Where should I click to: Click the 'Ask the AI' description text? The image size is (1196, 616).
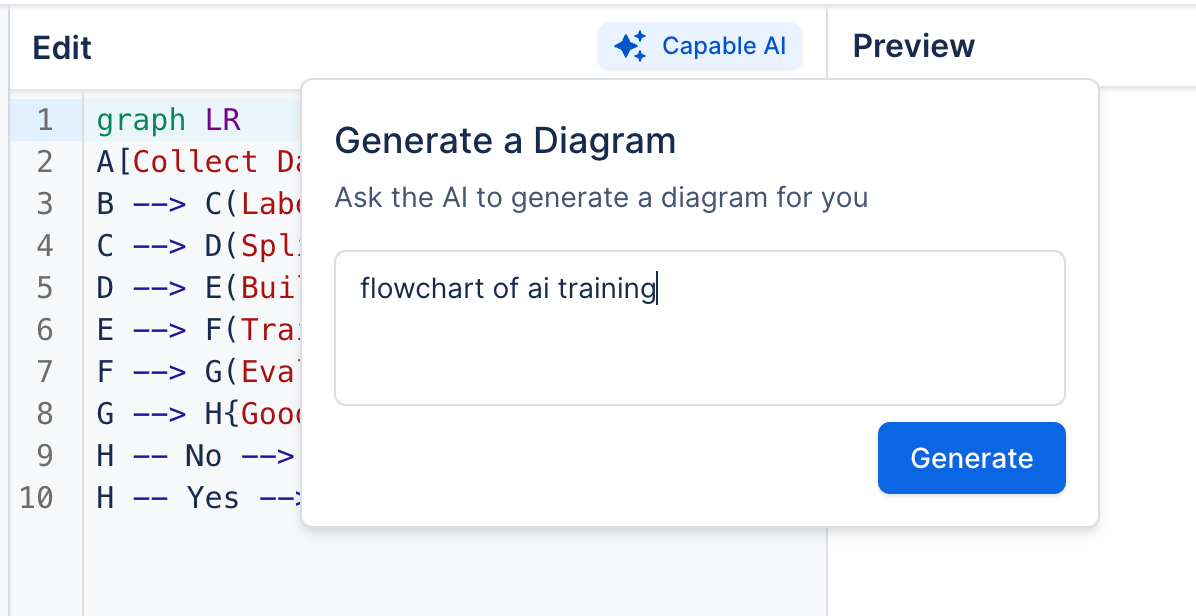(x=601, y=197)
